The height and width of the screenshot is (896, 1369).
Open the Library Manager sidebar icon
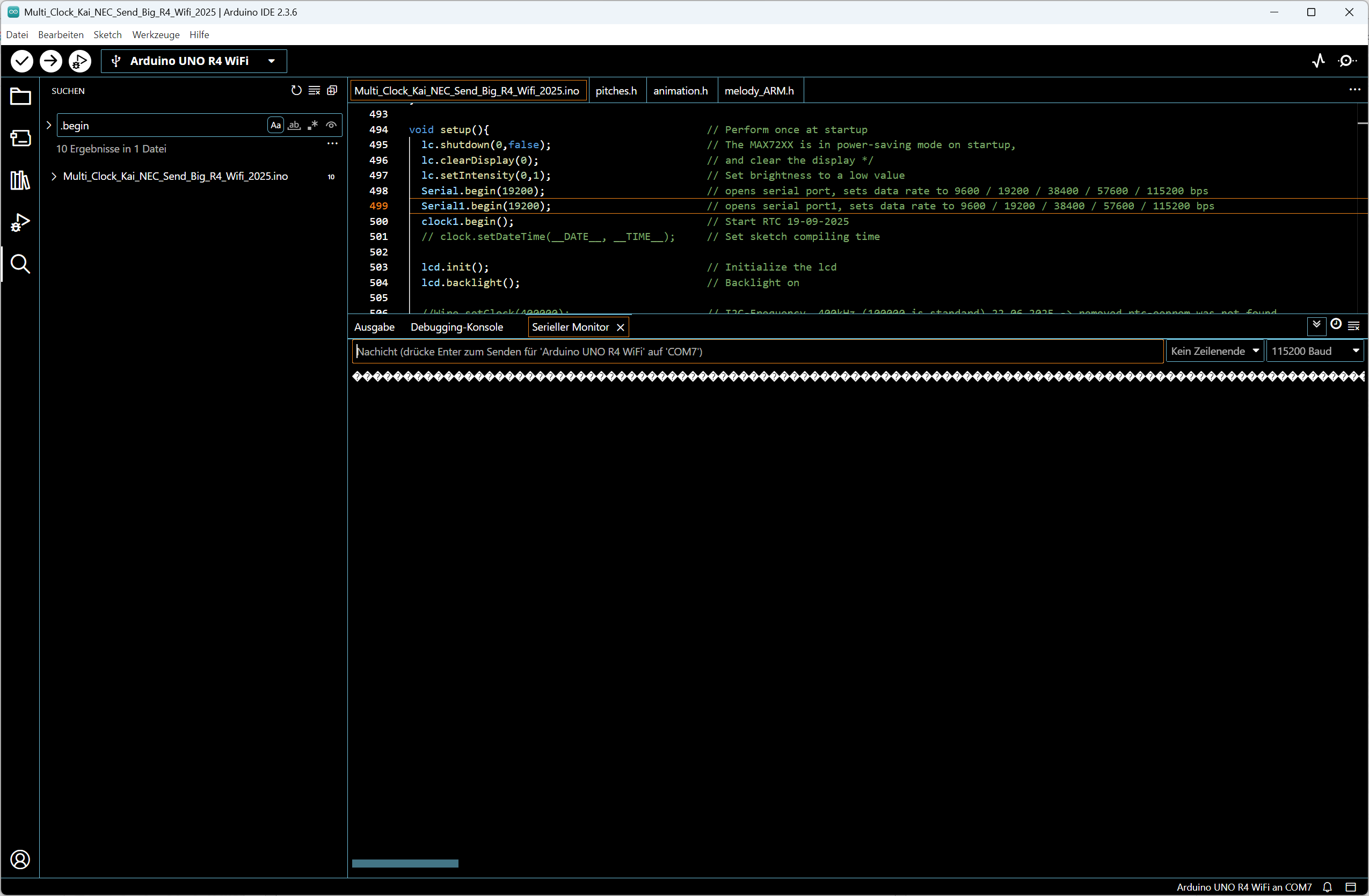[x=20, y=180]
